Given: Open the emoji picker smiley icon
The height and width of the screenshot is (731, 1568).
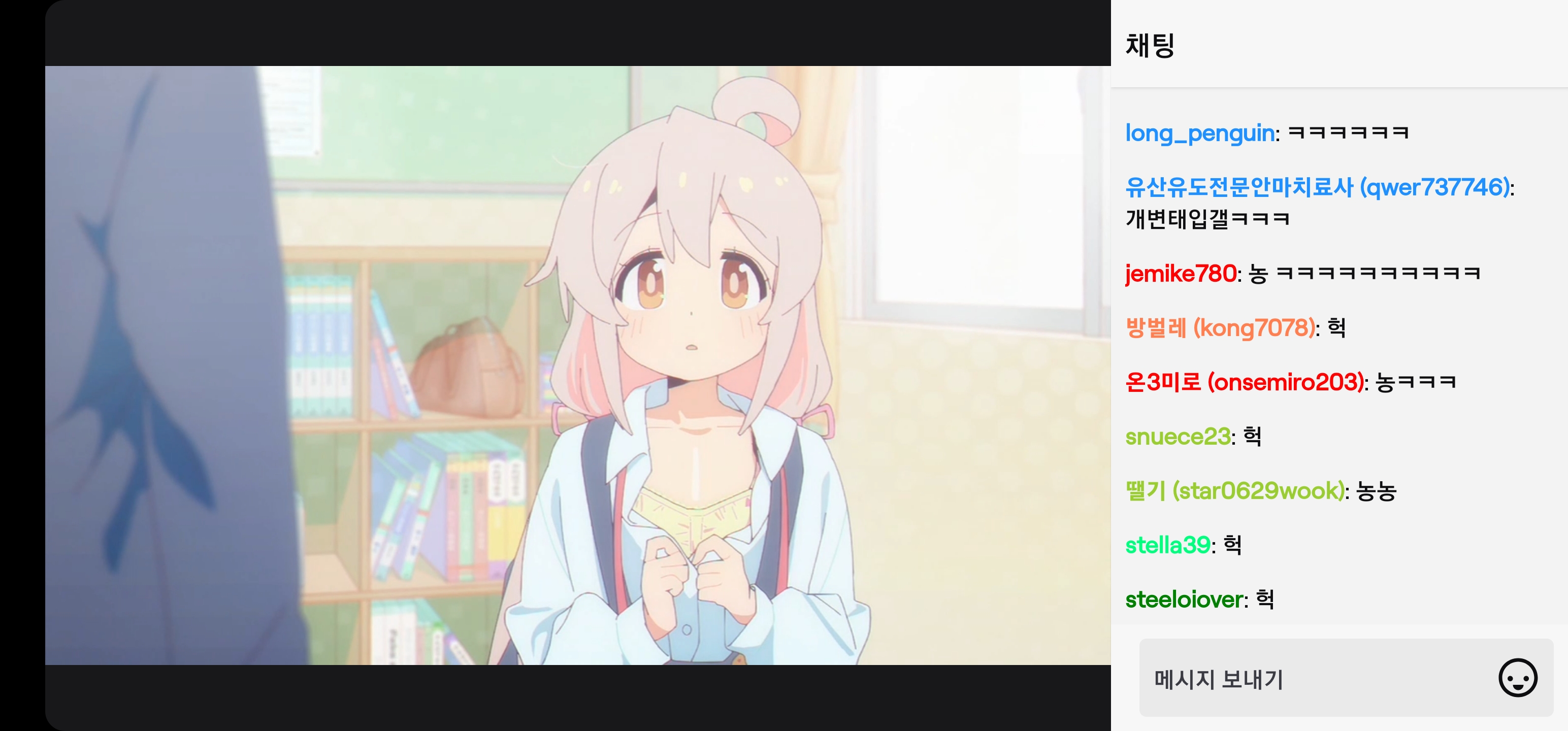Looking at the screenshot, I should point(1518,677).
